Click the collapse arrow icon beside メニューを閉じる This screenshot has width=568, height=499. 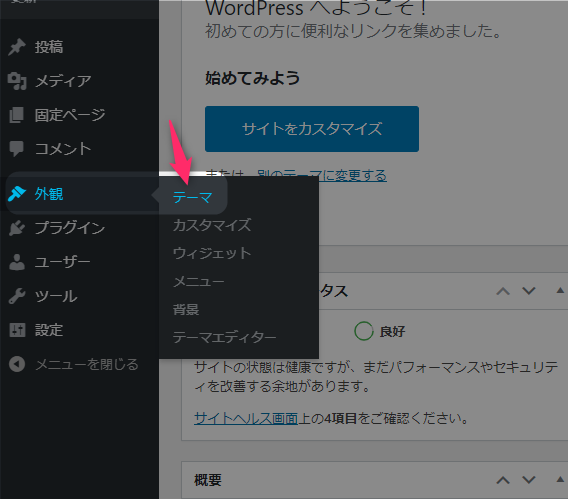[17, 364]
